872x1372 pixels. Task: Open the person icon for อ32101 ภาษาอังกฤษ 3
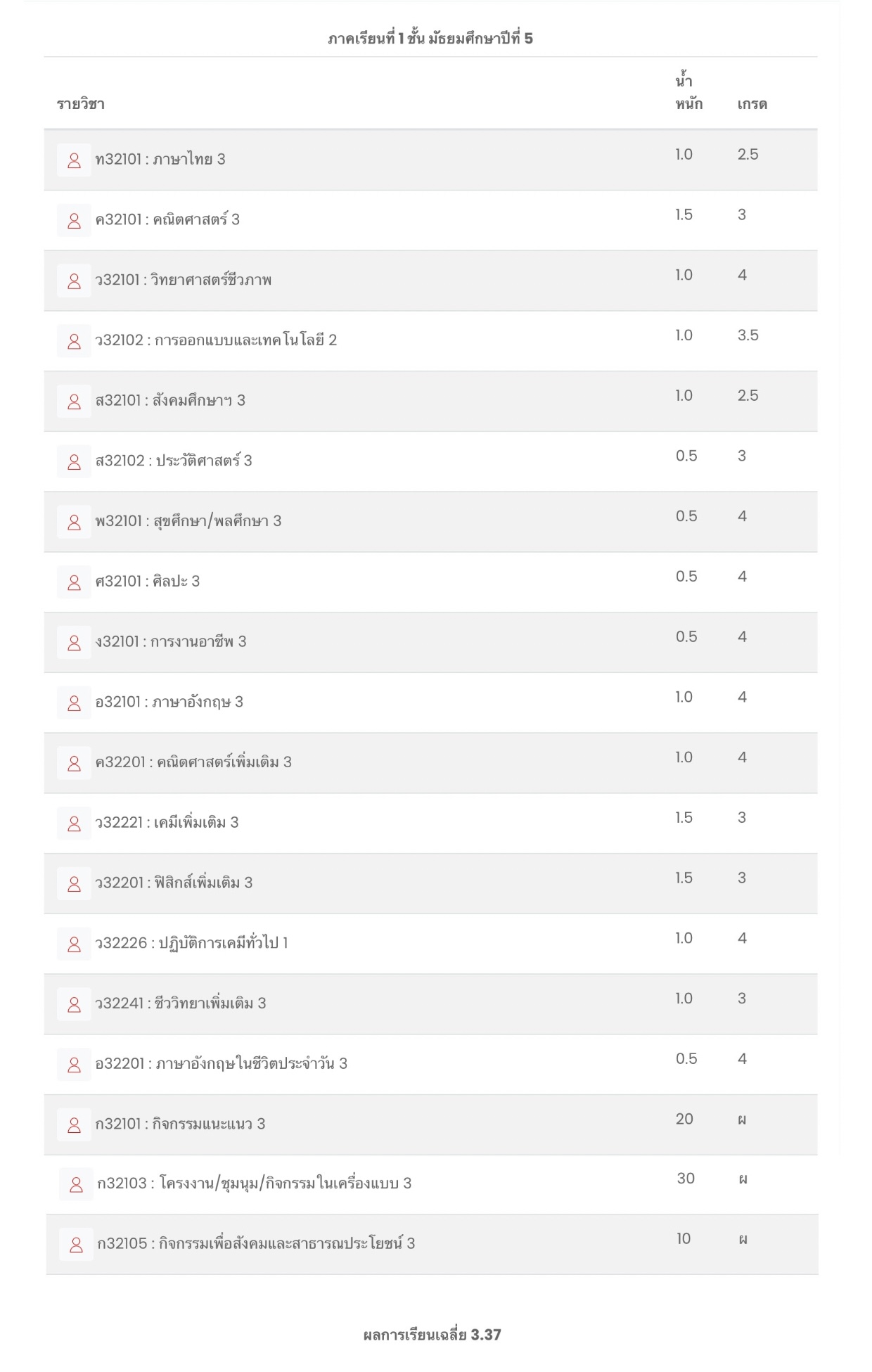click(x=74, y=703)
